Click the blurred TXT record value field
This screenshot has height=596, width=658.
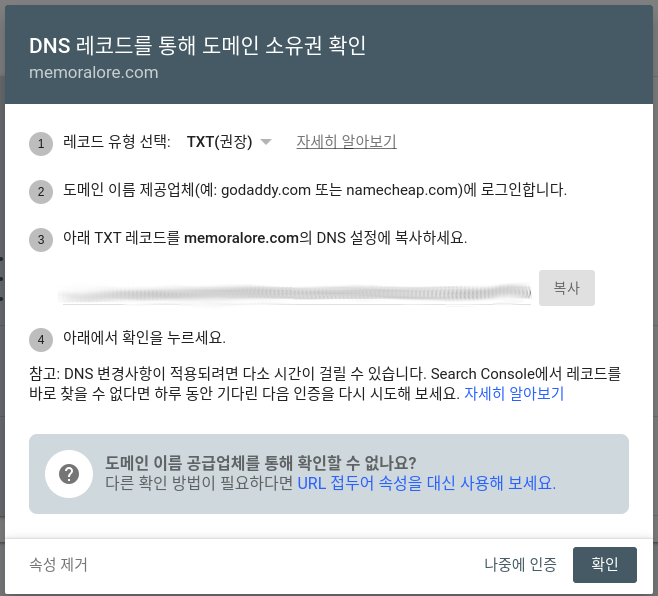tap(294, 289)
